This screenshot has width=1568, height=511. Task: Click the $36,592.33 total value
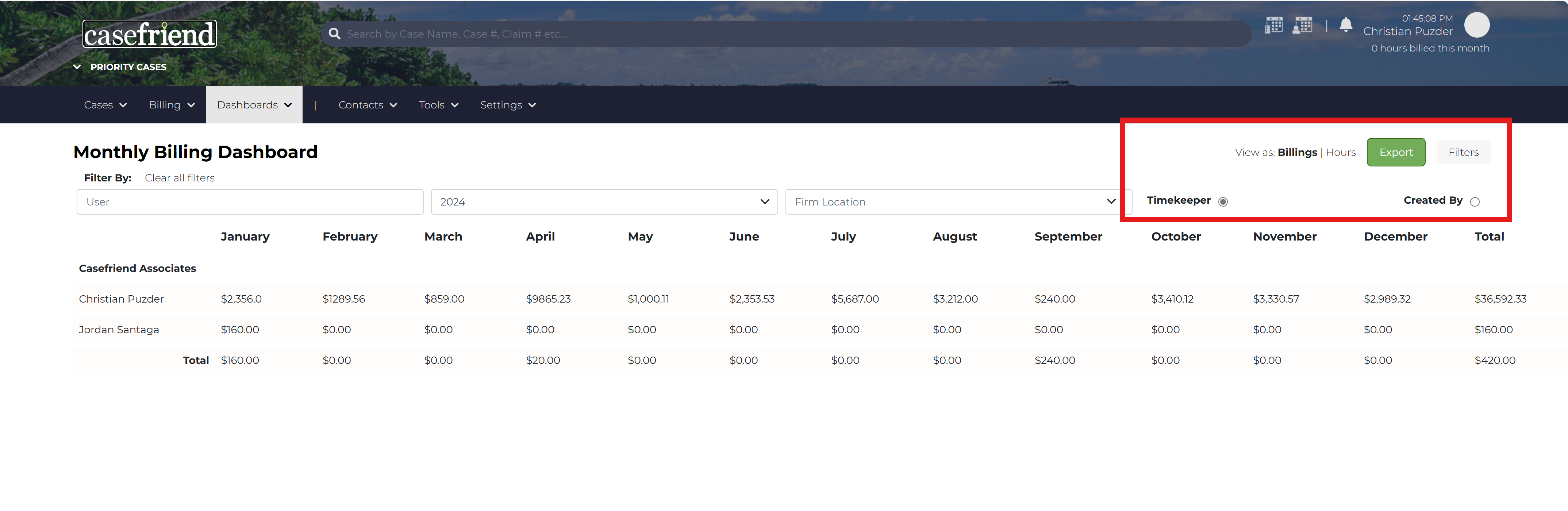tap(1500, 299)
